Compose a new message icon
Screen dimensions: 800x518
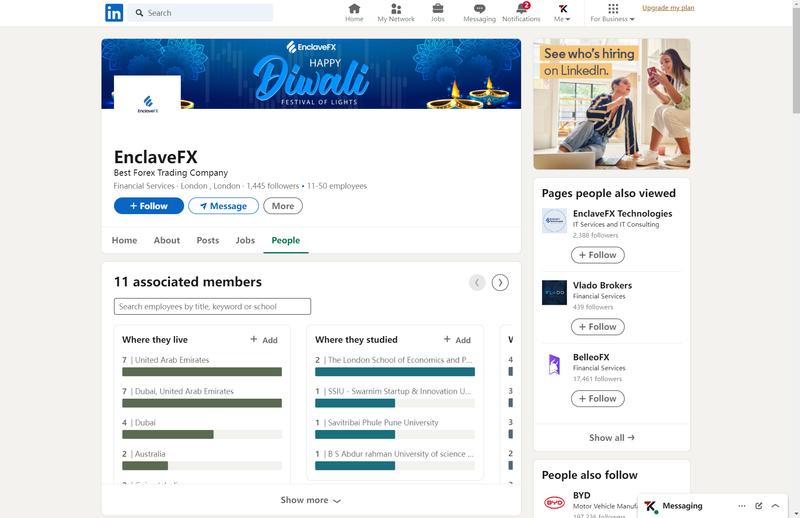759,506
